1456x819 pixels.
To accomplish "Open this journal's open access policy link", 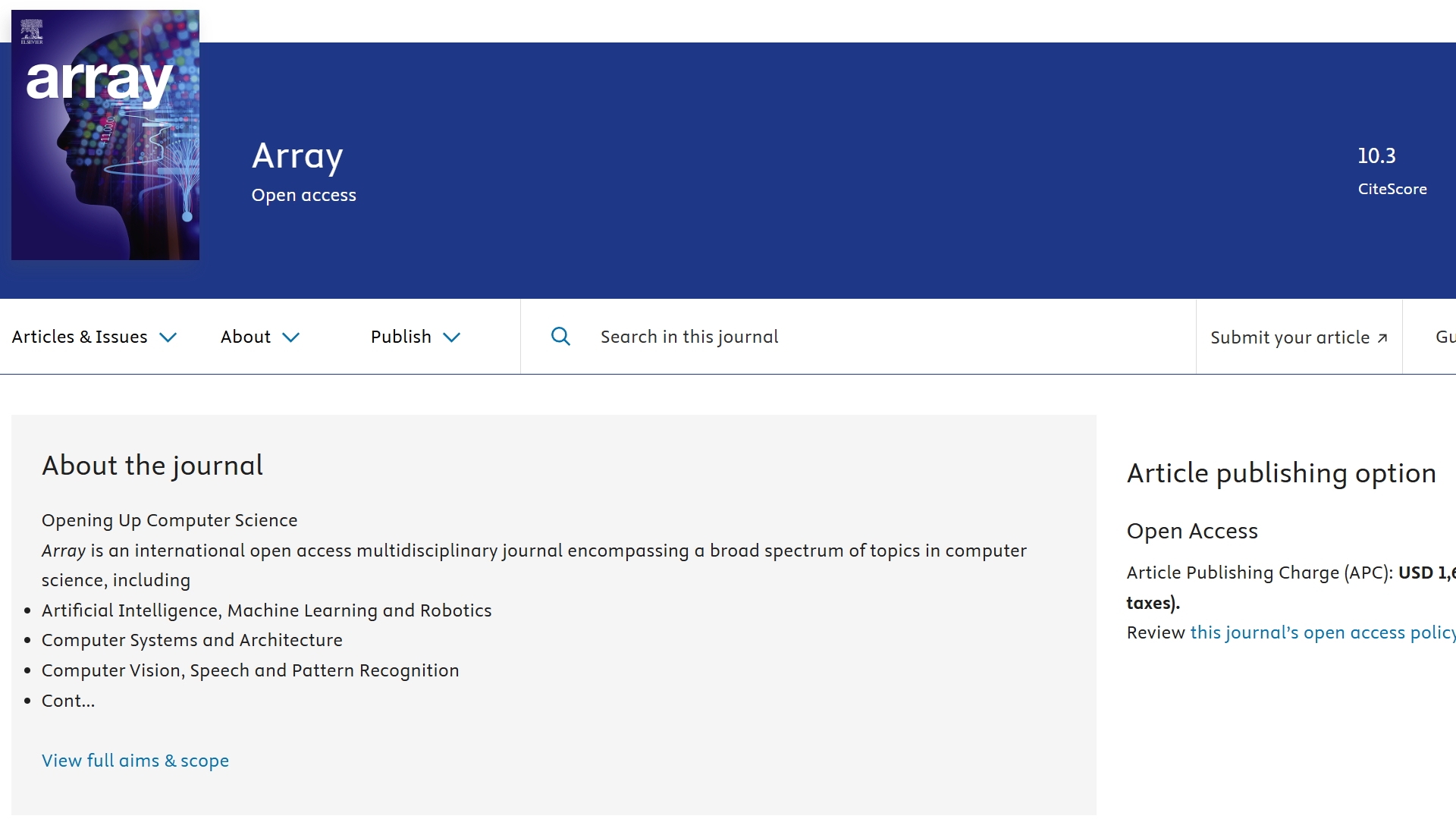I will point(1323,632).
